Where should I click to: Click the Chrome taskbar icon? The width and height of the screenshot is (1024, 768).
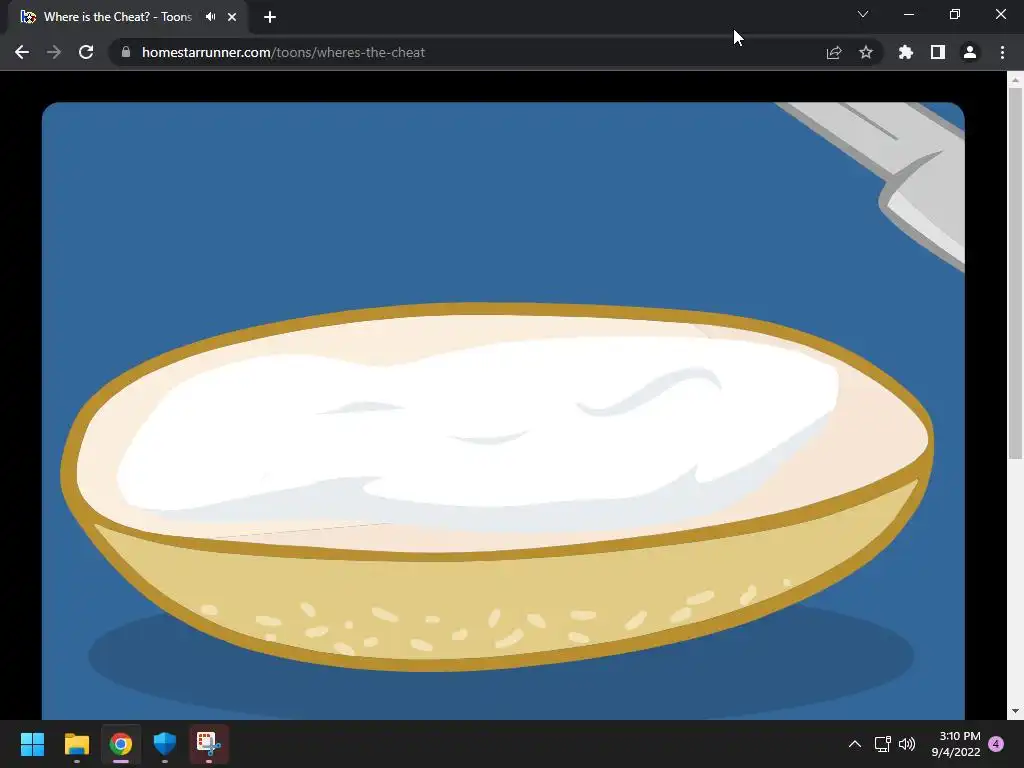121,744
